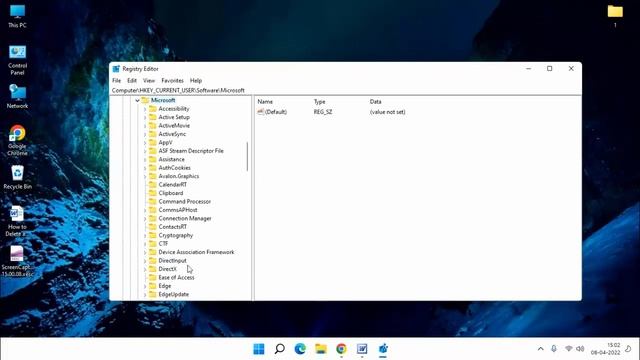The height and width of the screenshot is (360, 640).
Task: Collapse the Microsoft key
Action: coord(138,100)
